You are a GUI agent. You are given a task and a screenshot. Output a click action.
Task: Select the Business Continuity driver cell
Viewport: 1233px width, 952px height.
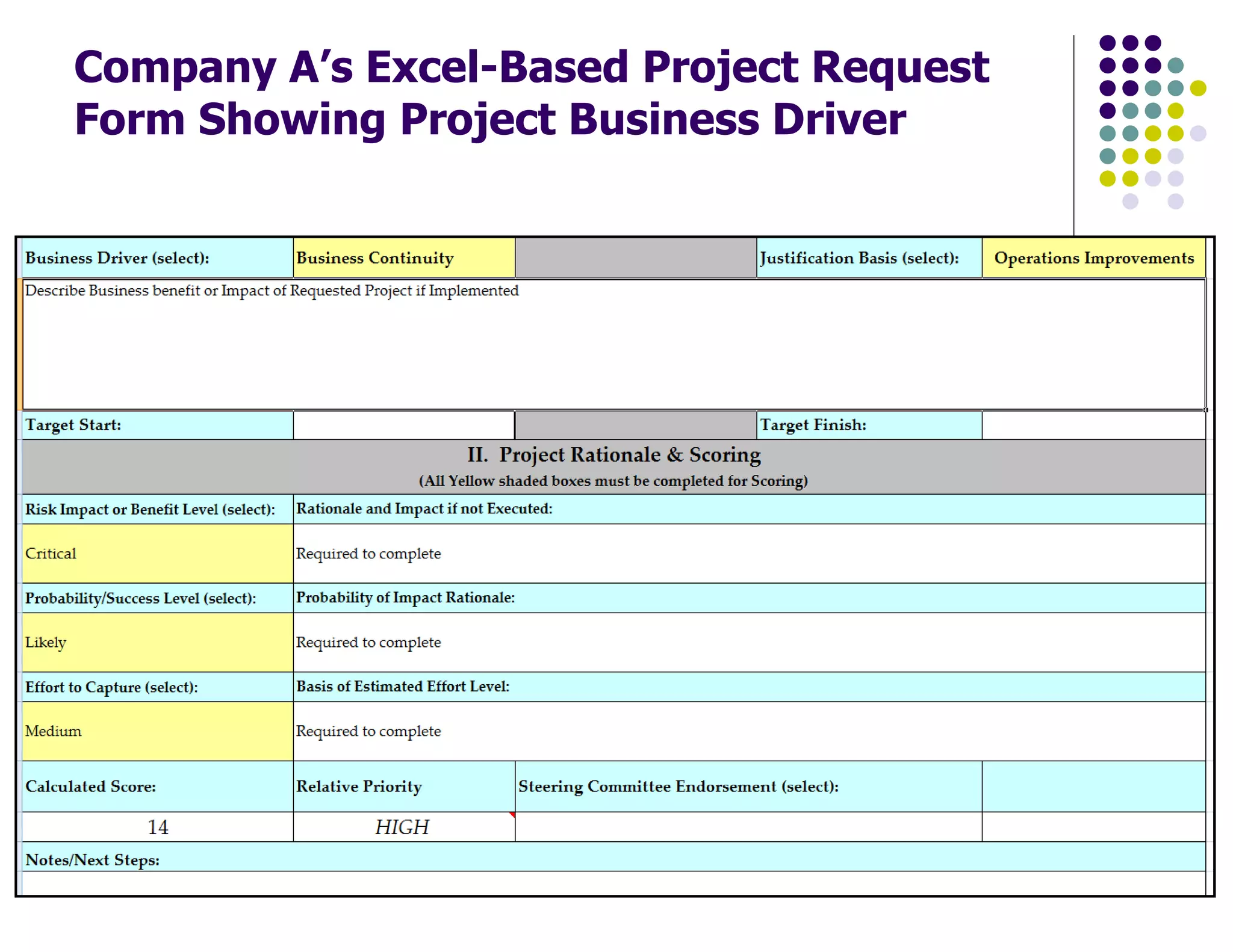[404, 258]
